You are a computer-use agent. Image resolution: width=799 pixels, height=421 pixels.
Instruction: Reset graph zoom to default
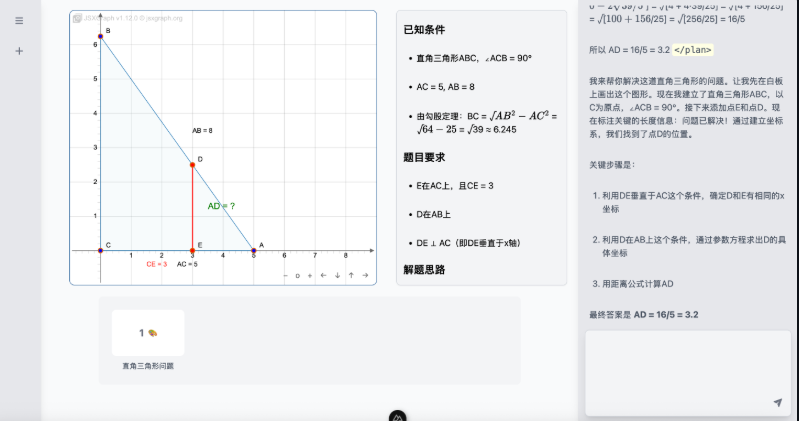click(297, 275)
